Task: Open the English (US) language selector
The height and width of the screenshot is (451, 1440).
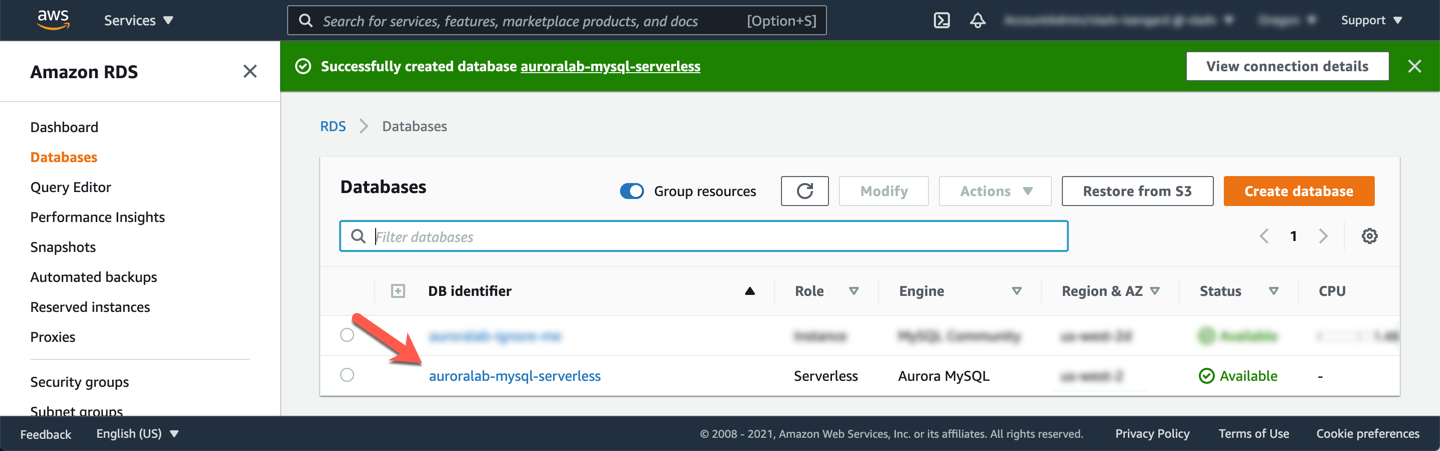Action: 137,434
